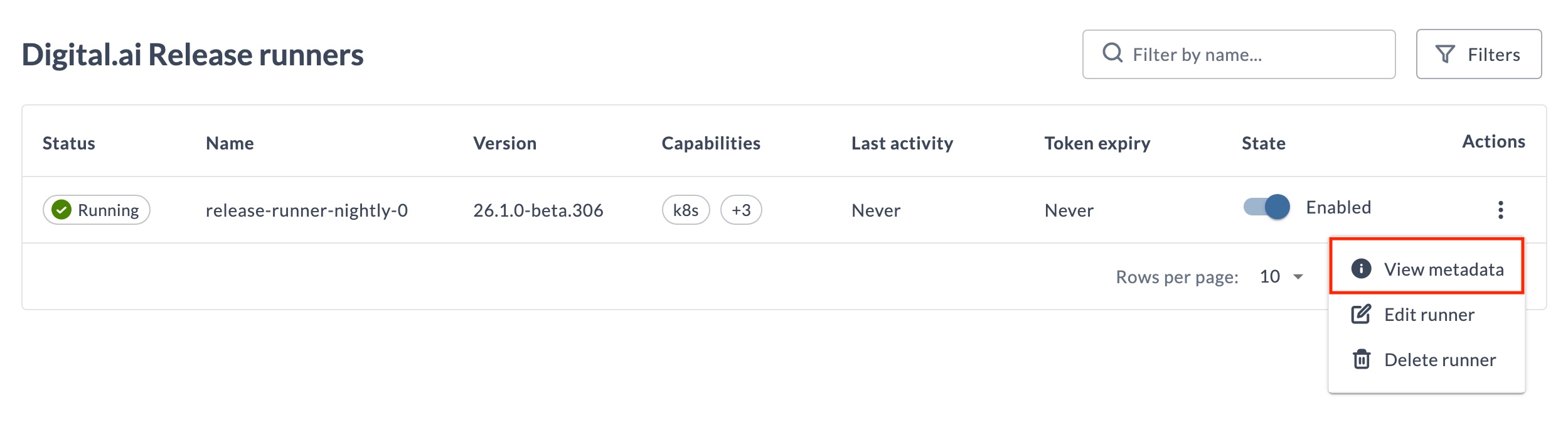
Task: Click the Running status badge
Action: (x=95, y=209)
